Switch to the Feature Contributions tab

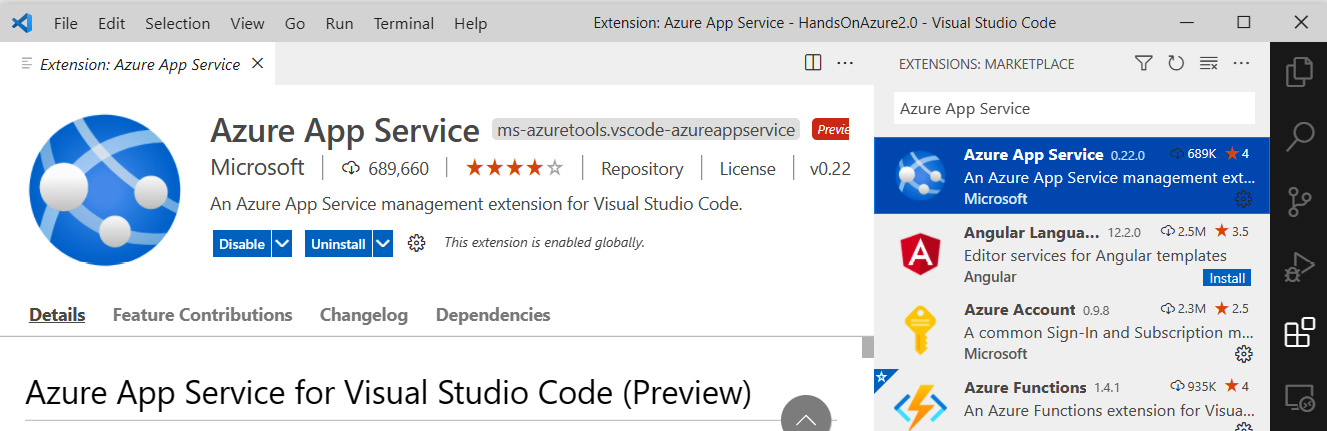pos(203,315)
